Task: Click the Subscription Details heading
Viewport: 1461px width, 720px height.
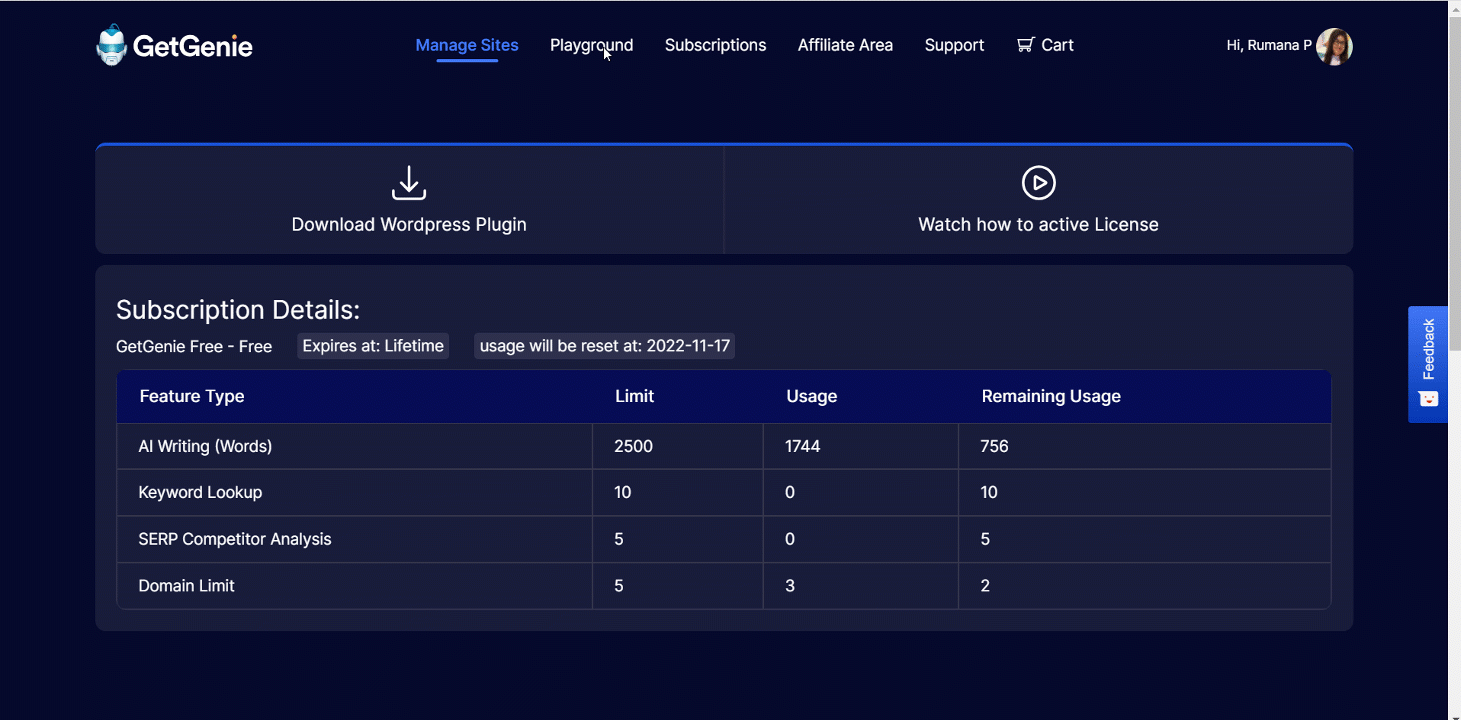Action: click(238, 309)
